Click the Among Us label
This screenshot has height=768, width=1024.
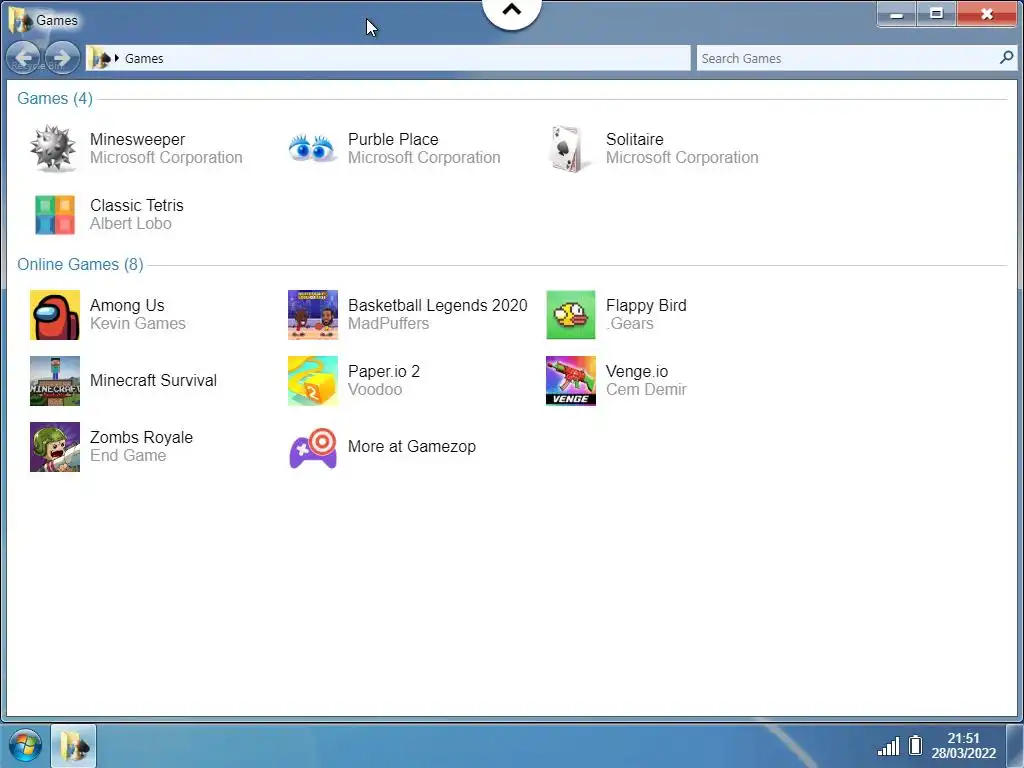pyautogui.click(x=127, y=306)
